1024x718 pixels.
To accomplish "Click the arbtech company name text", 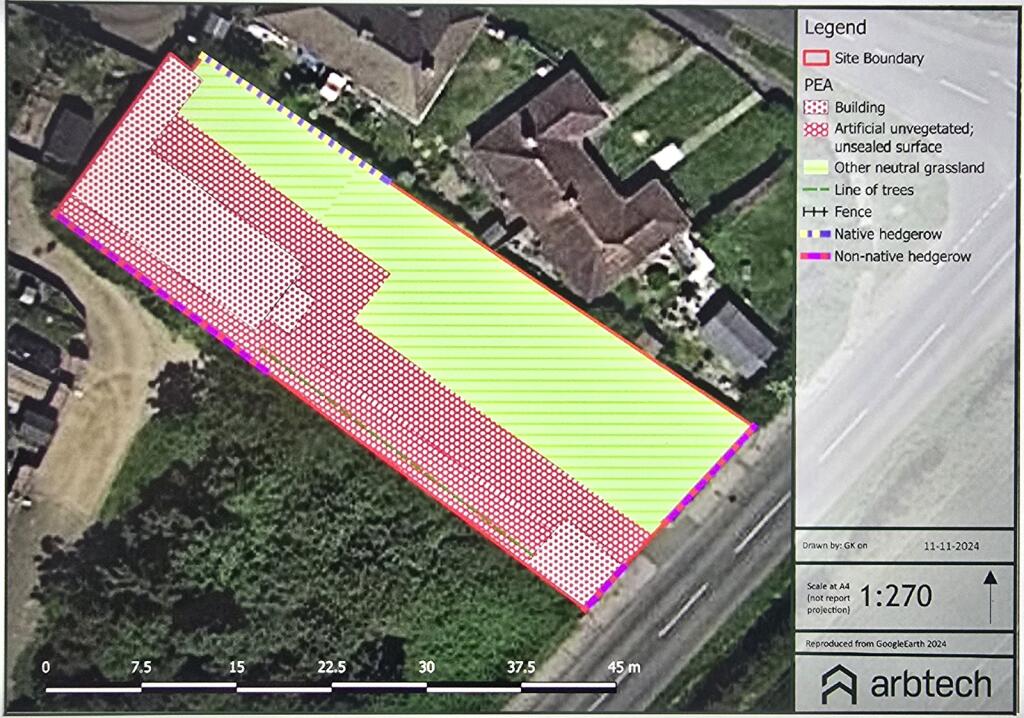I will pos(930,685).
